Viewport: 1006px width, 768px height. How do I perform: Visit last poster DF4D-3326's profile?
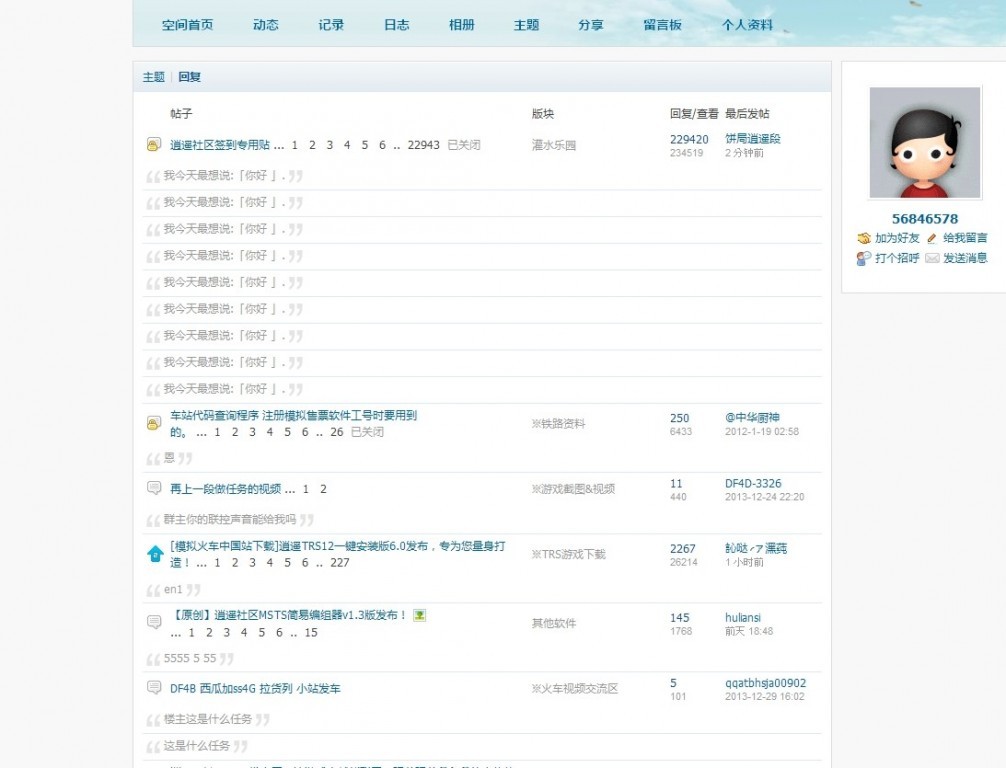click(x=753, y=483)
